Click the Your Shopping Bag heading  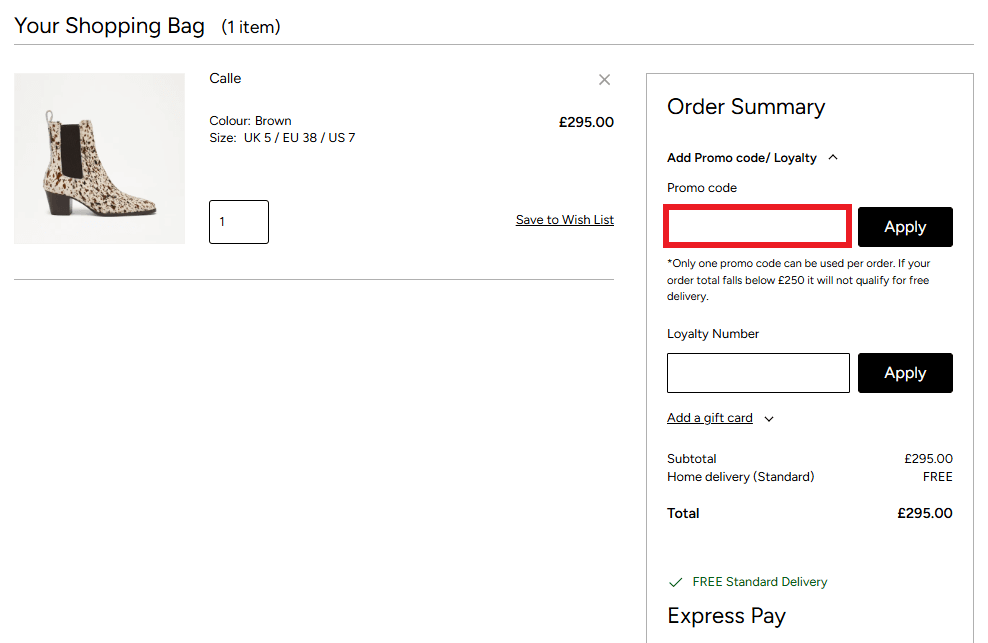109,25
